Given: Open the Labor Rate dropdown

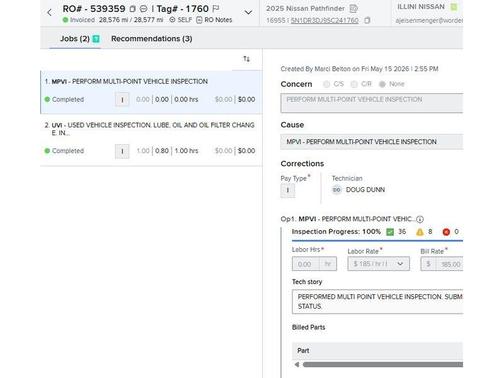Looking at the screenshot, I should (x=378, y=264).
